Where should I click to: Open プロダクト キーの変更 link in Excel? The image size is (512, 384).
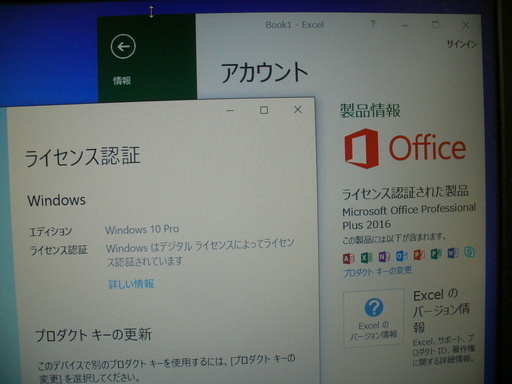tap(377, 271)
